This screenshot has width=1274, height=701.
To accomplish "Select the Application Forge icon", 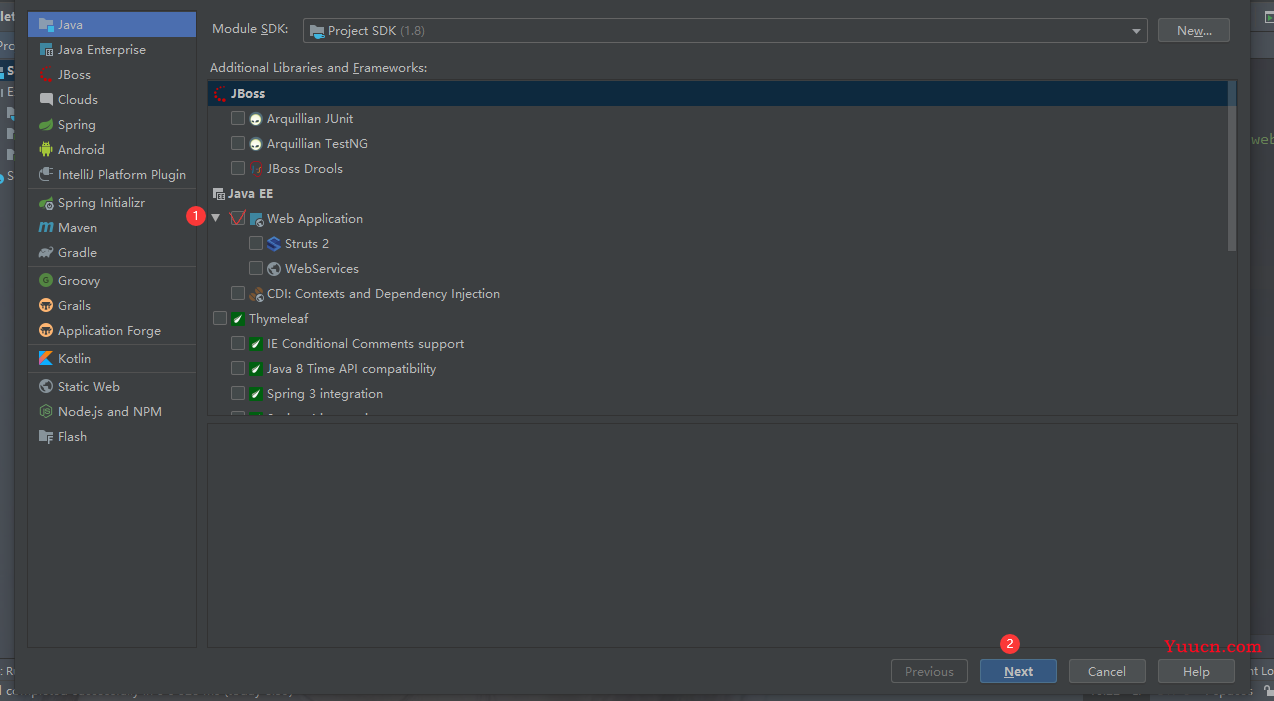I will [x=46, y=330].
